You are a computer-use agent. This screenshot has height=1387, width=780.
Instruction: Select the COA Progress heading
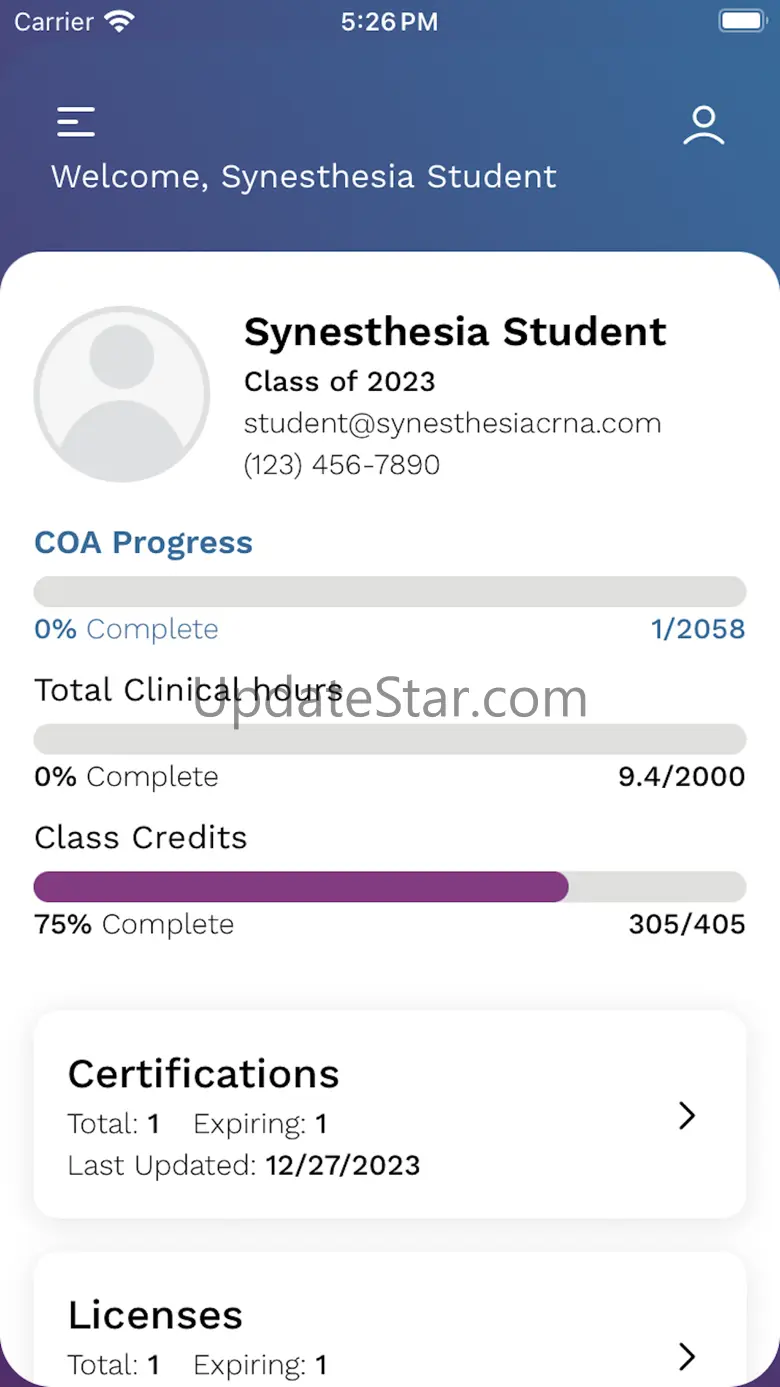(143, 542)
